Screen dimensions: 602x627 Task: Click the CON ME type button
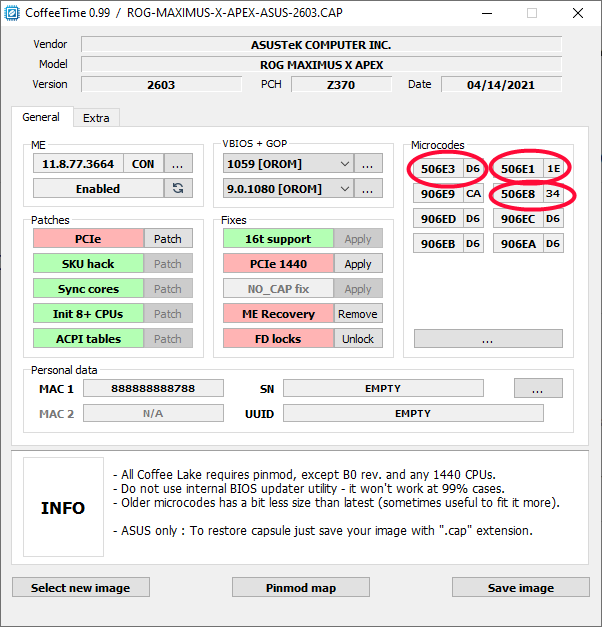click(143, 164)
